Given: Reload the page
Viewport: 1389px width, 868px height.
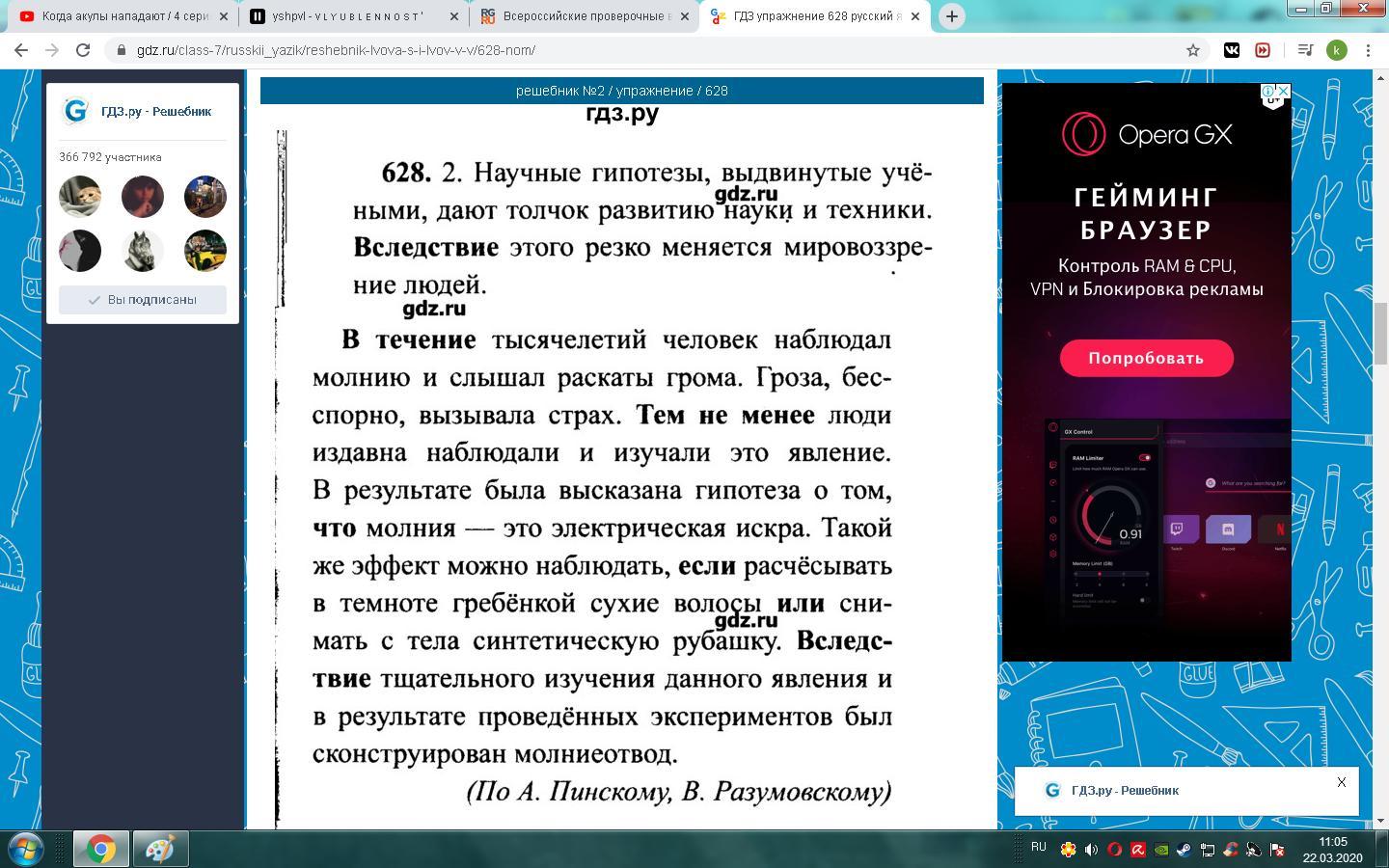Looking at the screenshot, I should click(83, 50).
